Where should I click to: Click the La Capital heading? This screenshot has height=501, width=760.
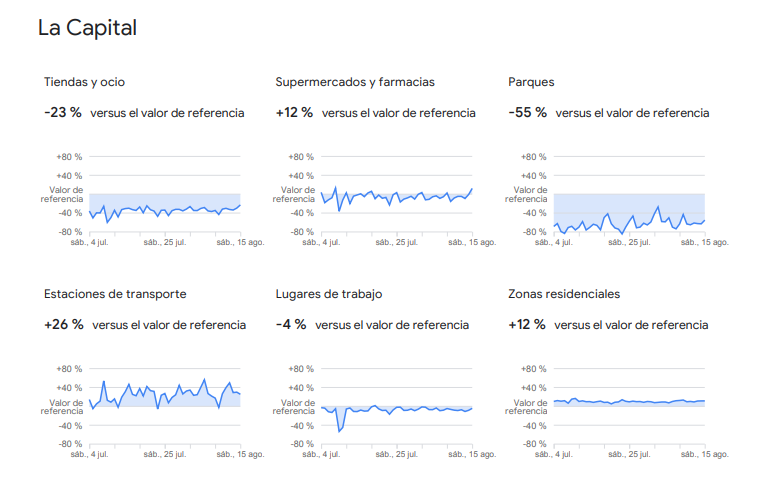click(87, 29)
